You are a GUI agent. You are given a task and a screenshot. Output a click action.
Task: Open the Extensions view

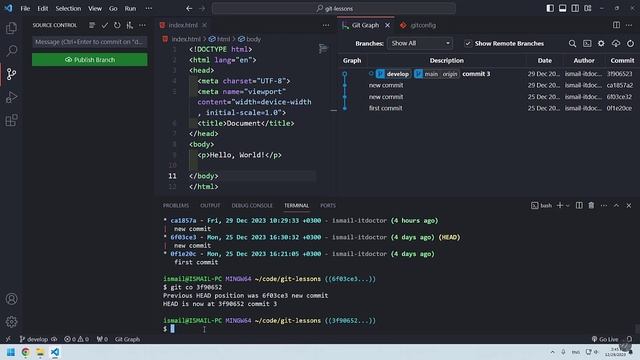tap(11, 120)
